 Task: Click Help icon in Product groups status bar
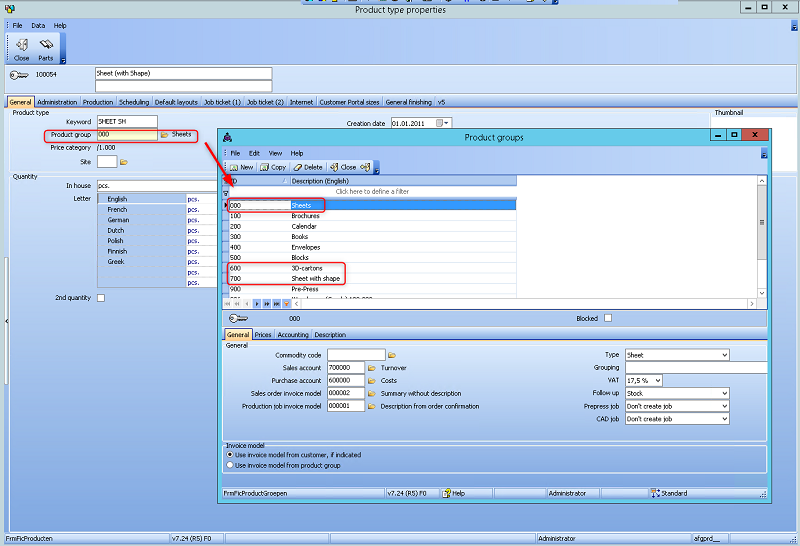pyautogui.click(x=446, y=493)
